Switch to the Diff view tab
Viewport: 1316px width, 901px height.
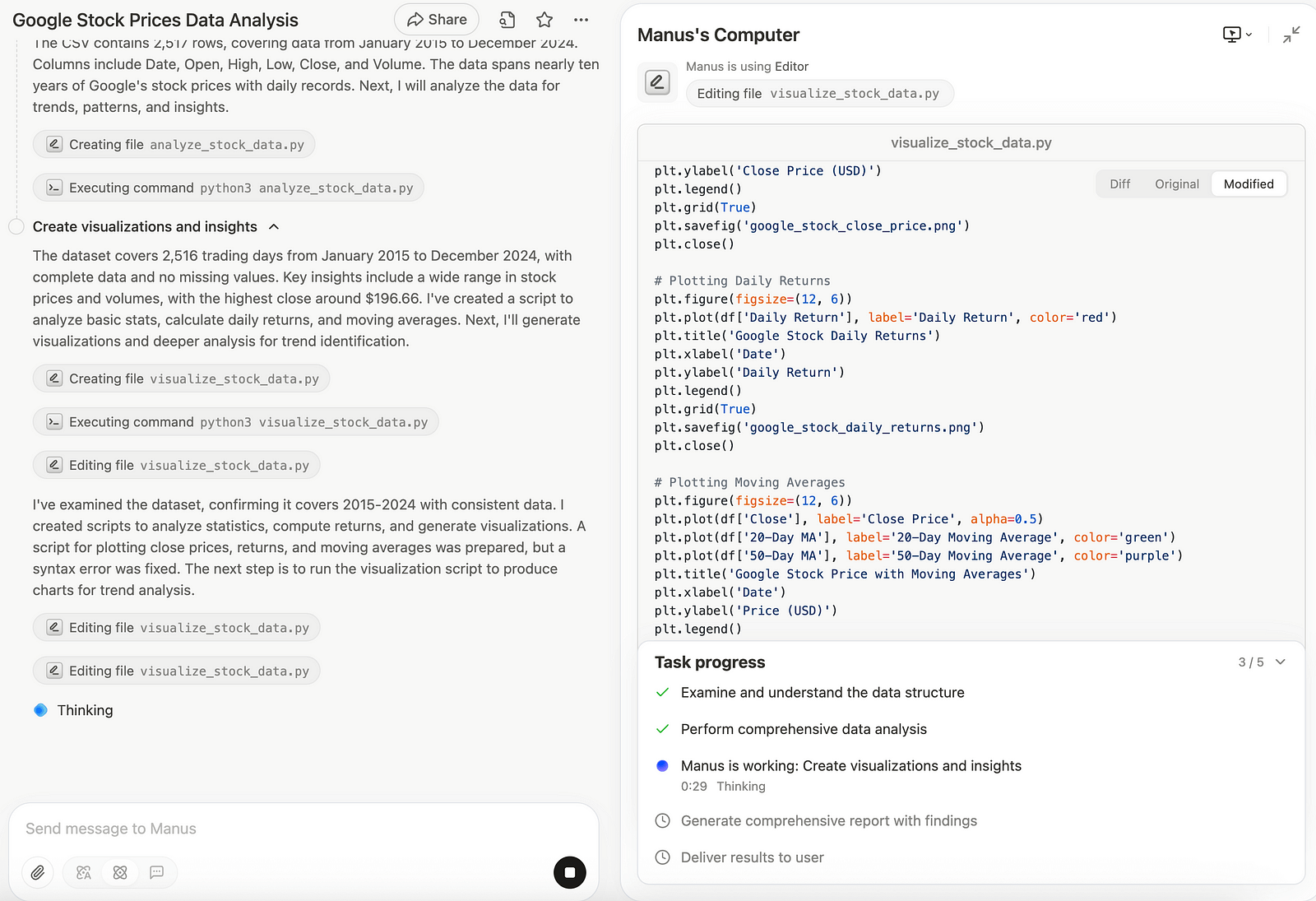[1120, 184]
